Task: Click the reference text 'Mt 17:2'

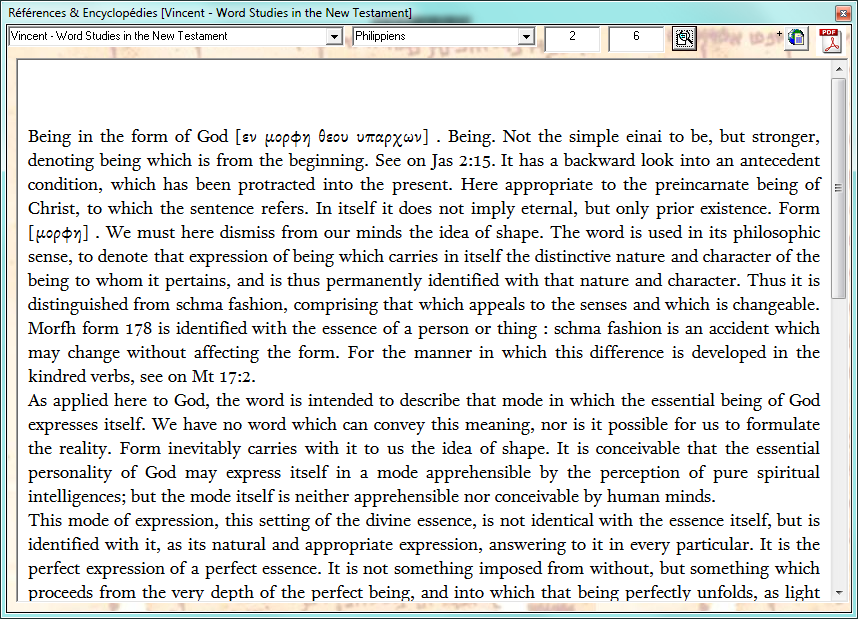Action: (x=222, y=377)
